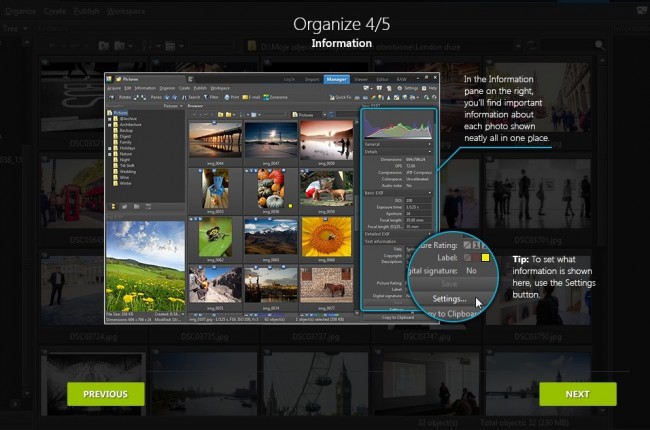
Task: Select the Tilt Shift folder
Action: 126,165
